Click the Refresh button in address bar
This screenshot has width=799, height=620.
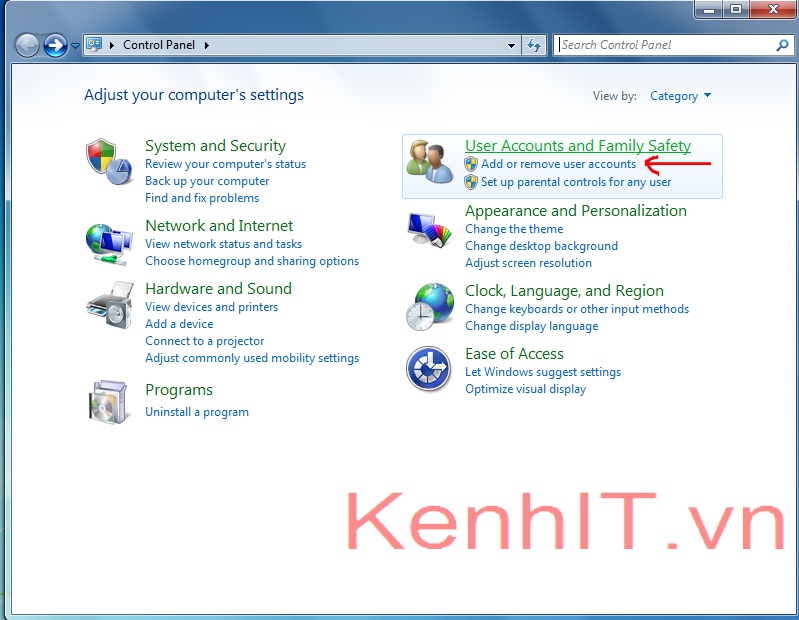coord(534,45)
